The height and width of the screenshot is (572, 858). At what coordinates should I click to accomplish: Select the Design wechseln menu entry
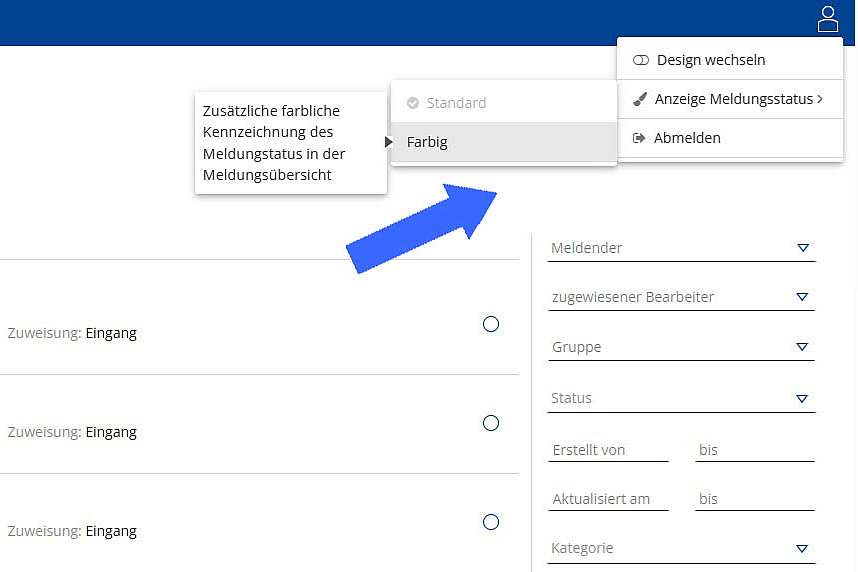click(730, 60)
